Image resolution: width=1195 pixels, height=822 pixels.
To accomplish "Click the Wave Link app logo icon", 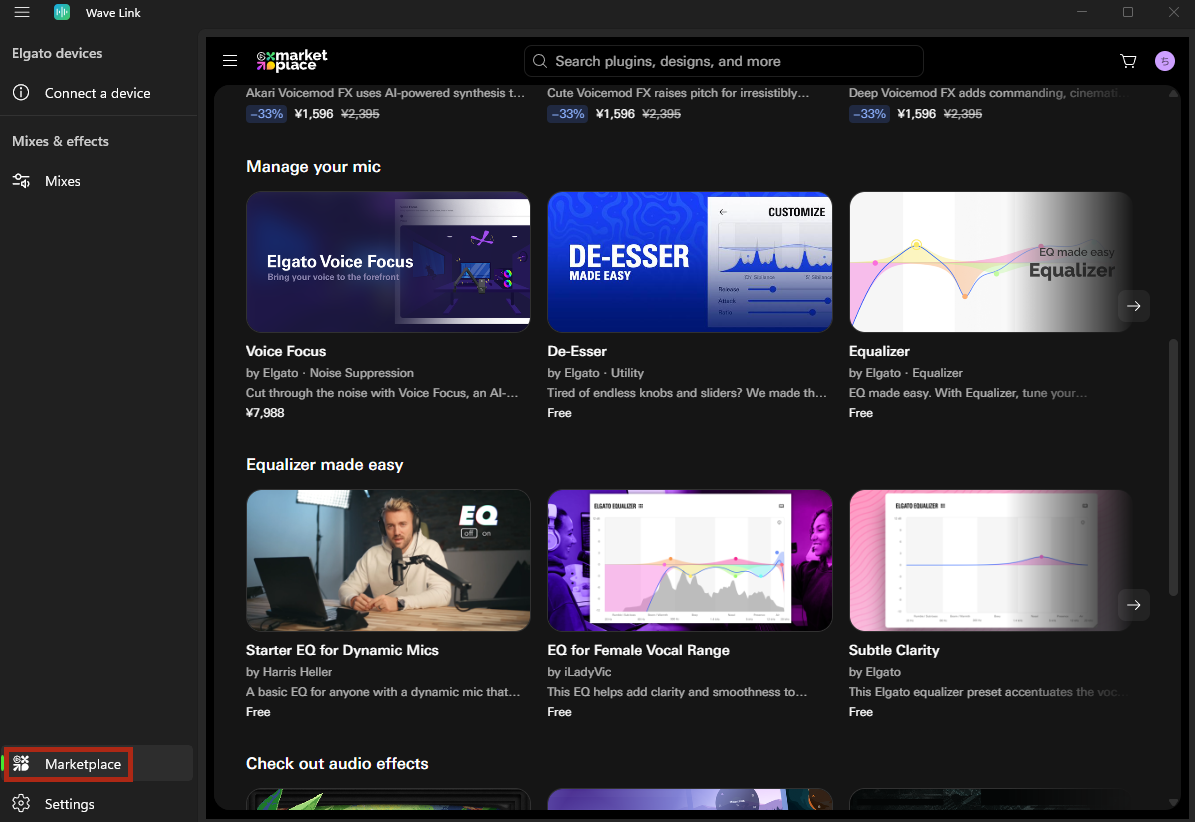I will [x=62, y=12].
